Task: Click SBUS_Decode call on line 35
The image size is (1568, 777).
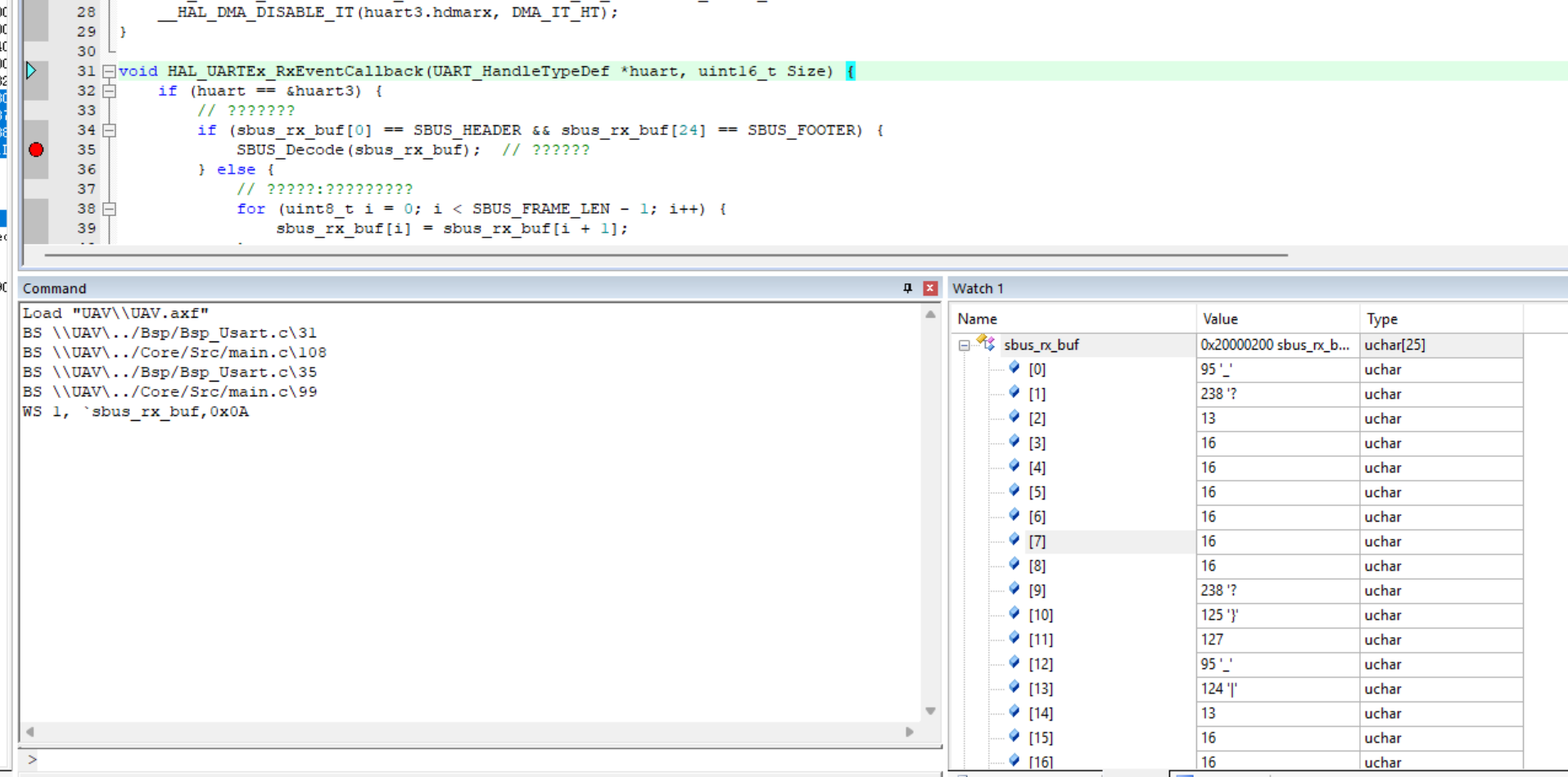Action: [358, 150]
